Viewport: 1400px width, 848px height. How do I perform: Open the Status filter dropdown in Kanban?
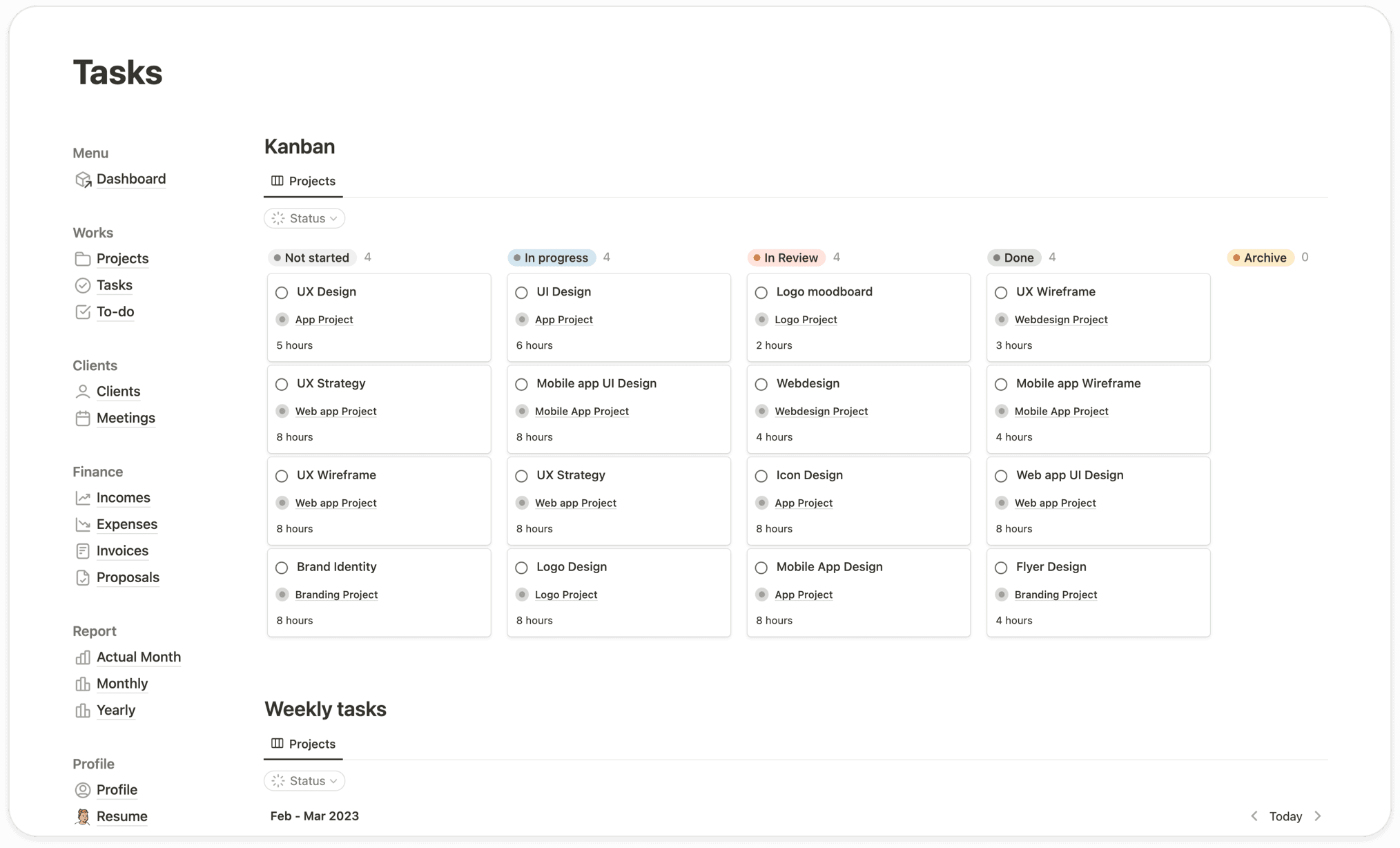click(x=304, y=218)
